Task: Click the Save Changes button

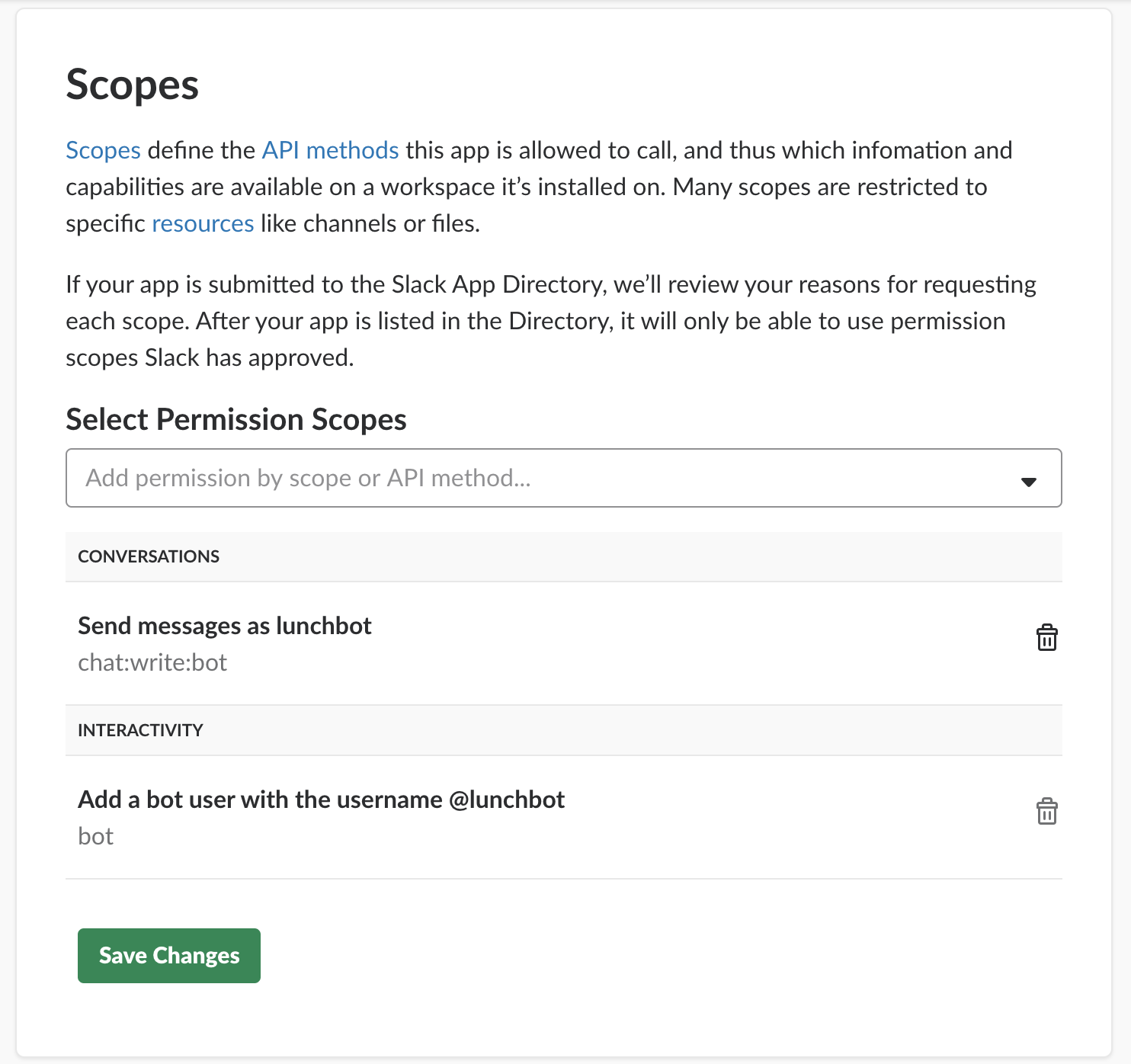Action: [169, 956]
